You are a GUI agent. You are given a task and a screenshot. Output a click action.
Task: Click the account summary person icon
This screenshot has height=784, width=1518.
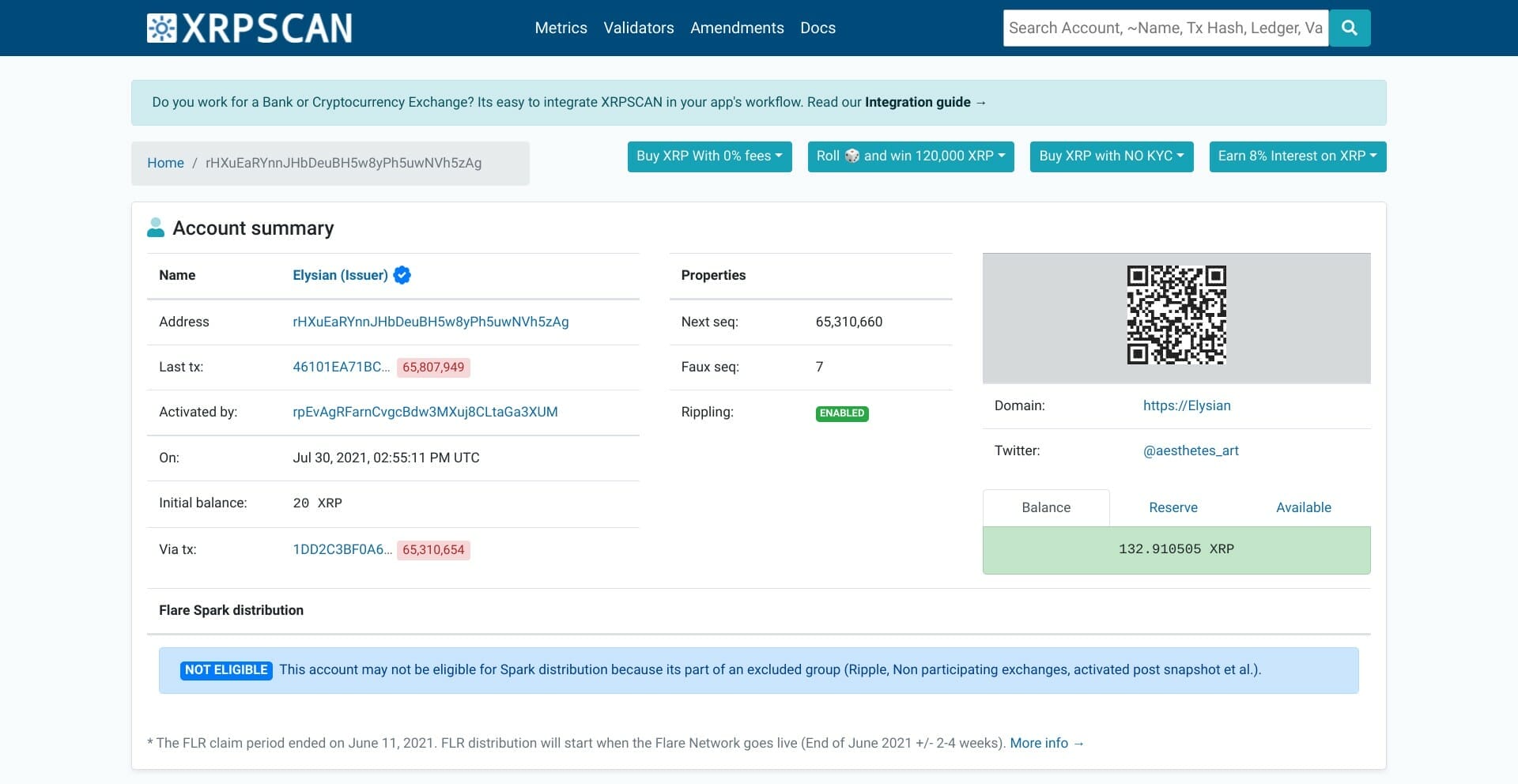coord(156,228)
